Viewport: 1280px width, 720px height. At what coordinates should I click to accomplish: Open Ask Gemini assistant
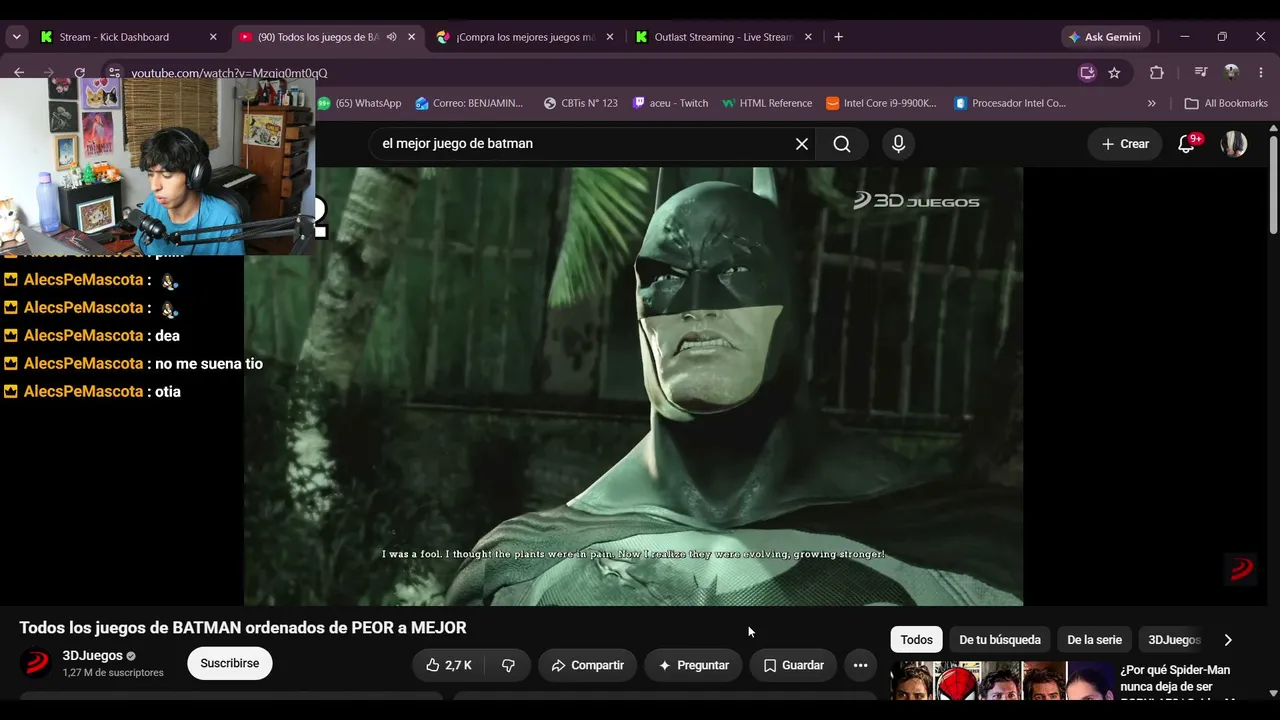click(1105, 37)
